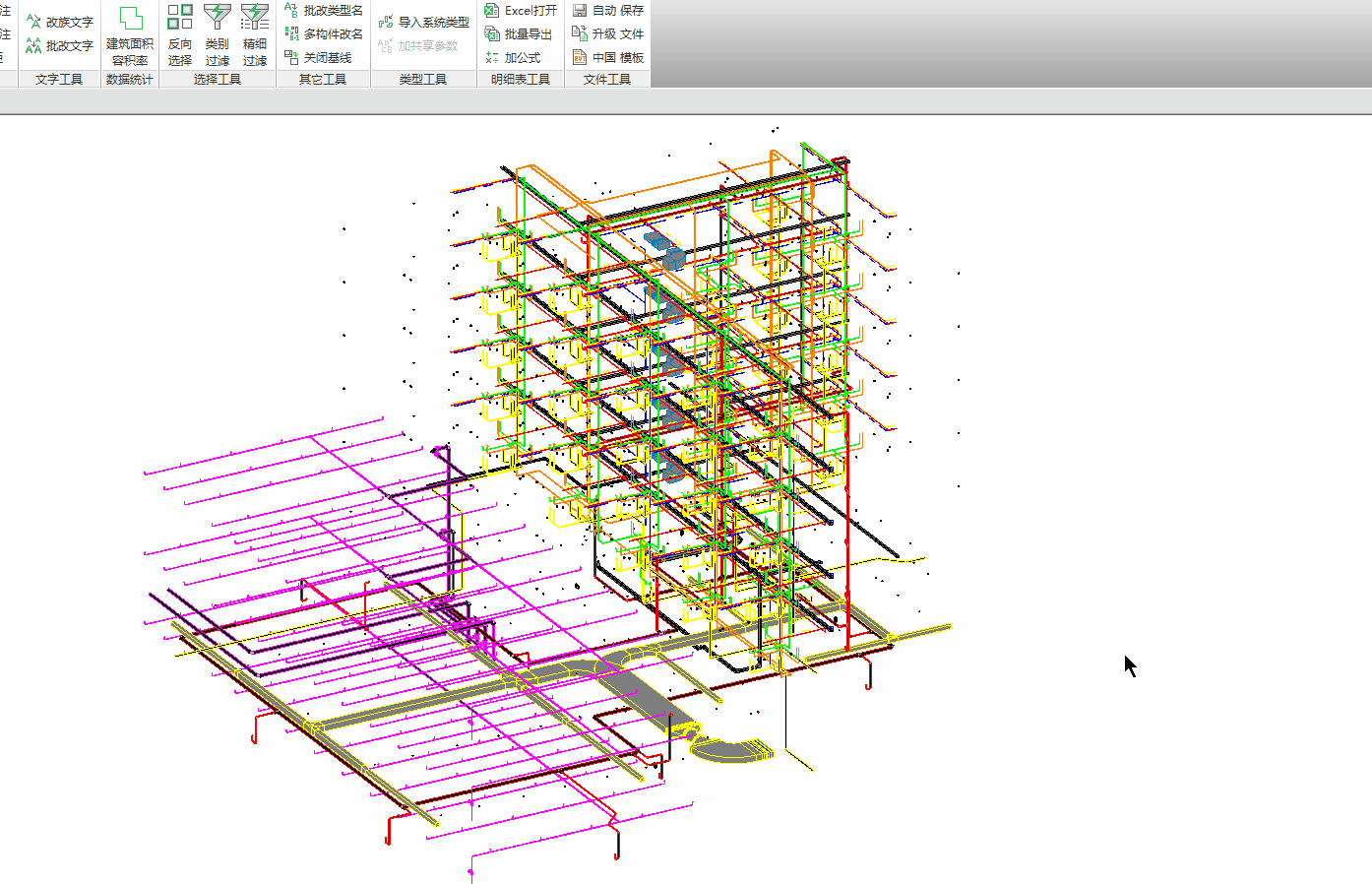Click 批改类型名 batch rename types

coord(324,10)
